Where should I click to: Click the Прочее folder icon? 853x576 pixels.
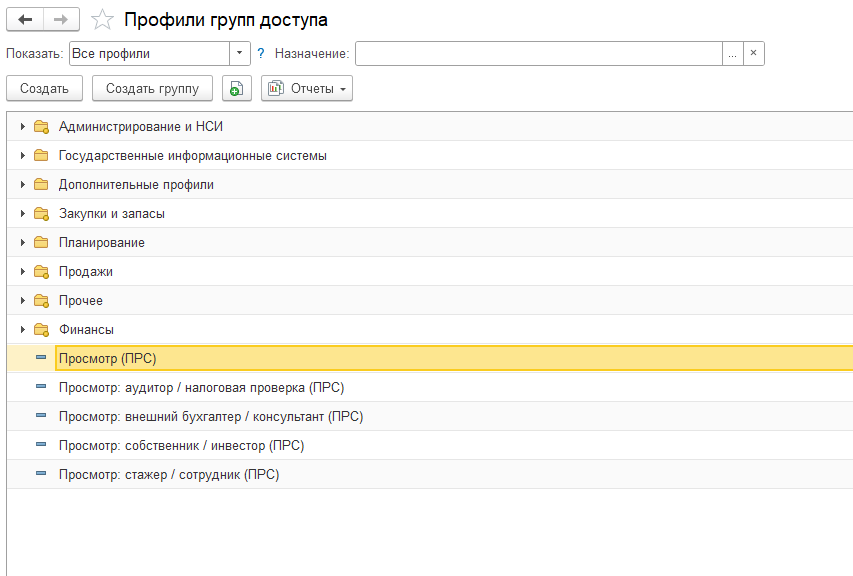[x=41, y=301]
